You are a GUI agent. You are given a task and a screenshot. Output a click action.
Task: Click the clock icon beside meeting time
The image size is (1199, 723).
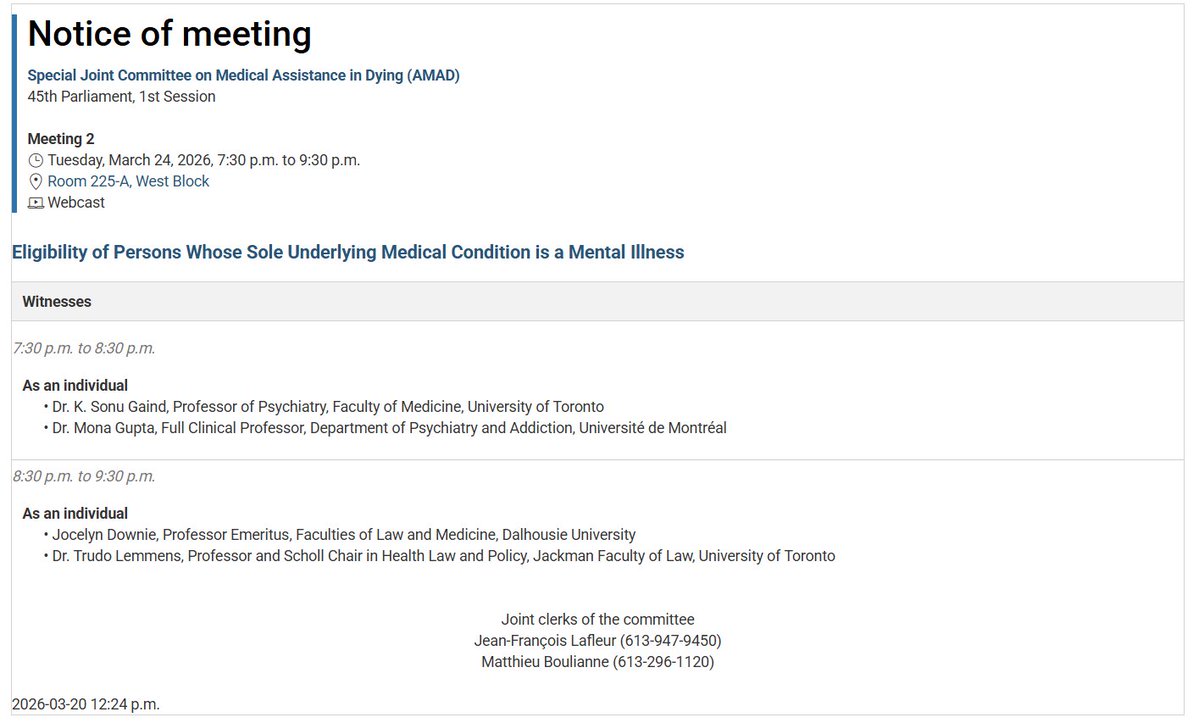[x=36, y=160]
